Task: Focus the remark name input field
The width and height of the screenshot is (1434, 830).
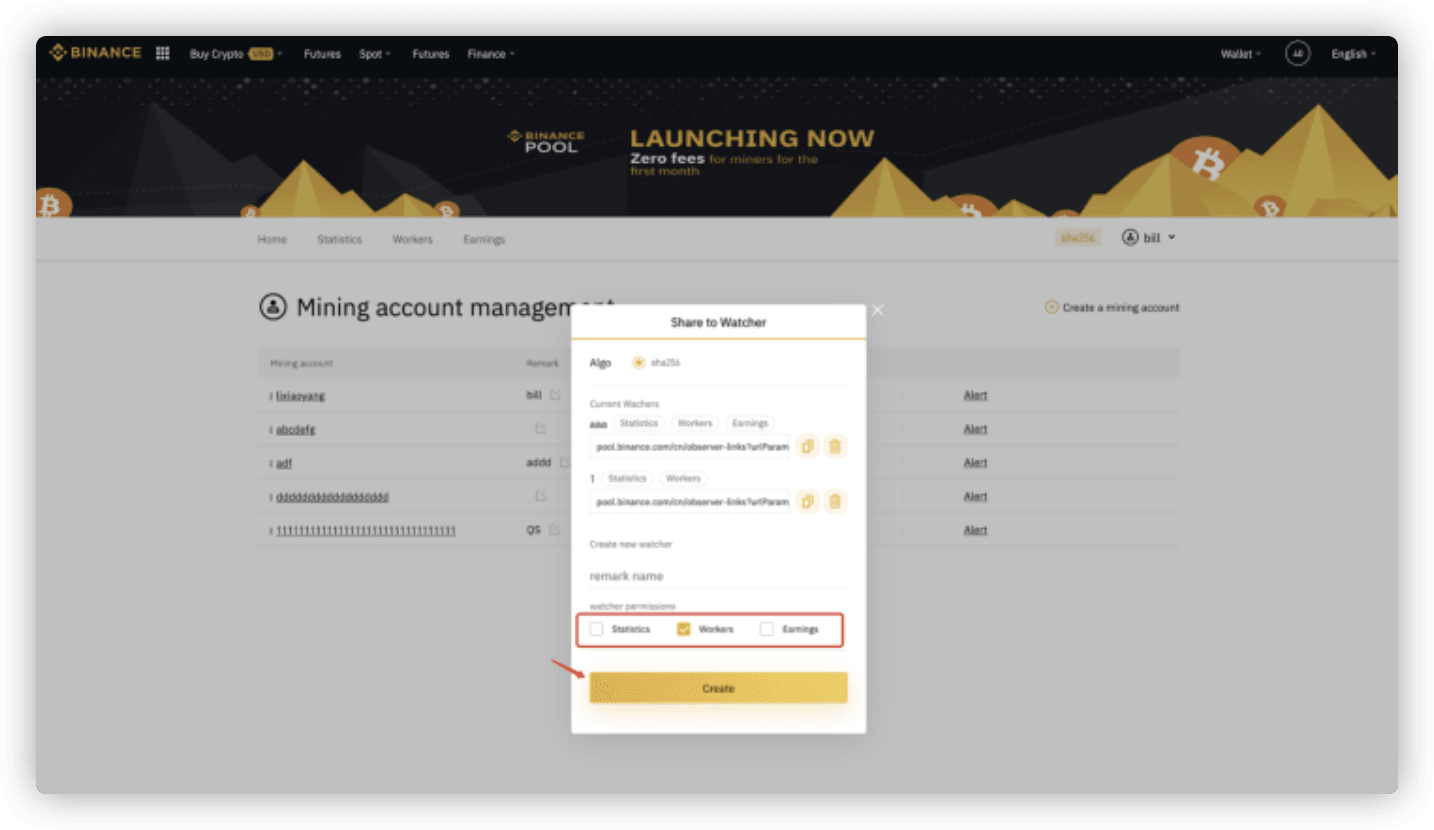Action: (x=718, y=576)
